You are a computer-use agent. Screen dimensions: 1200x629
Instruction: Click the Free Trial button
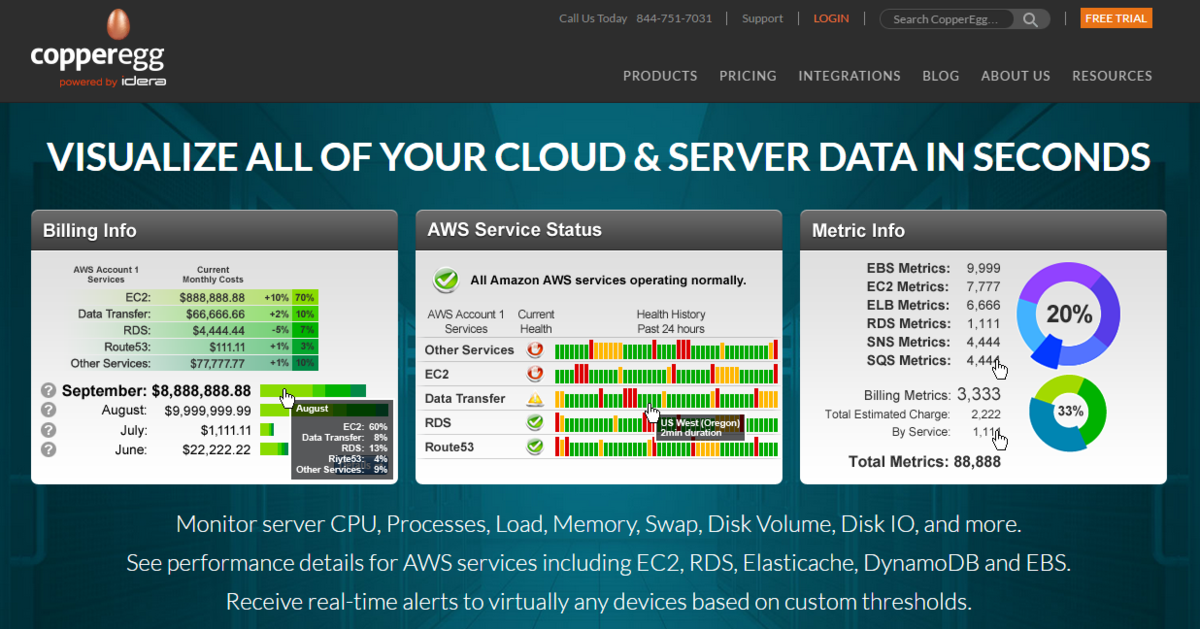pos(1116,19)
